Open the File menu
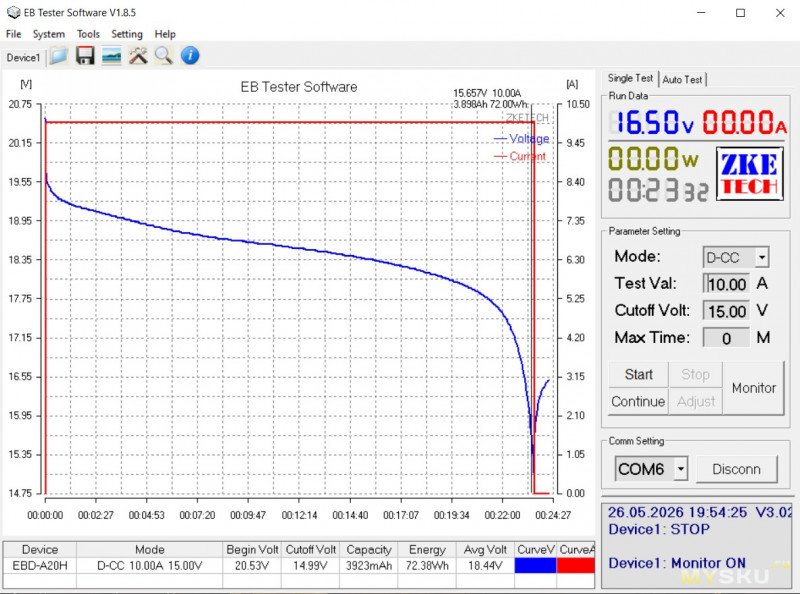Viewport: 800px width, 594px height. tap(14, 34)
